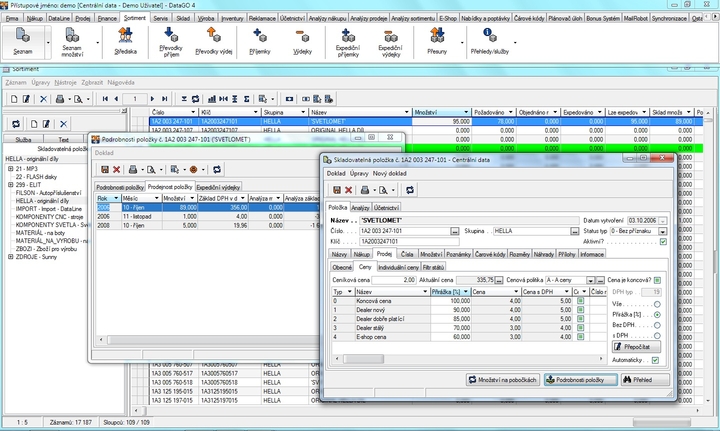720x431 pixels.
Task: Expand the 21 - MP3 tree node
Action: tap(11, 169)
